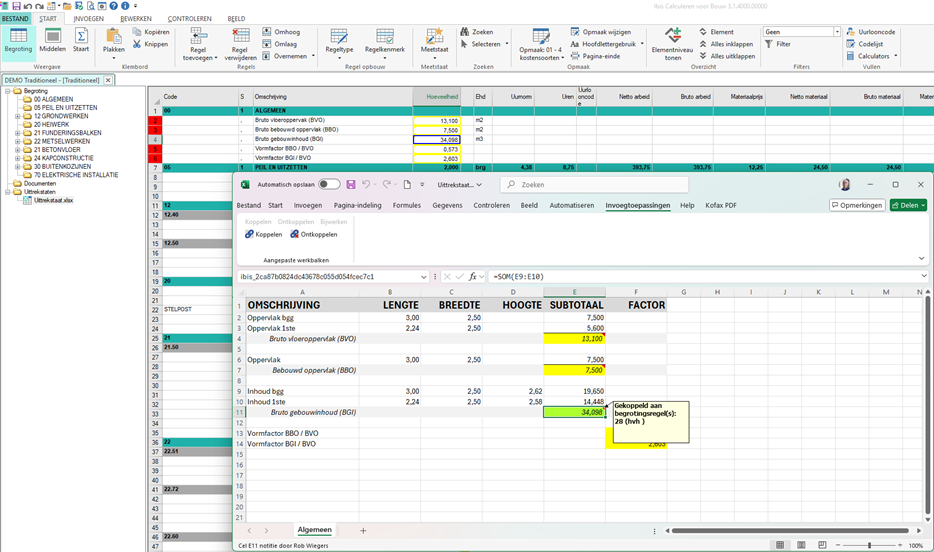Screen dimensions: 934x552
Task: Click the Regel verwijderen icon
Action: (x=240, y=39)
